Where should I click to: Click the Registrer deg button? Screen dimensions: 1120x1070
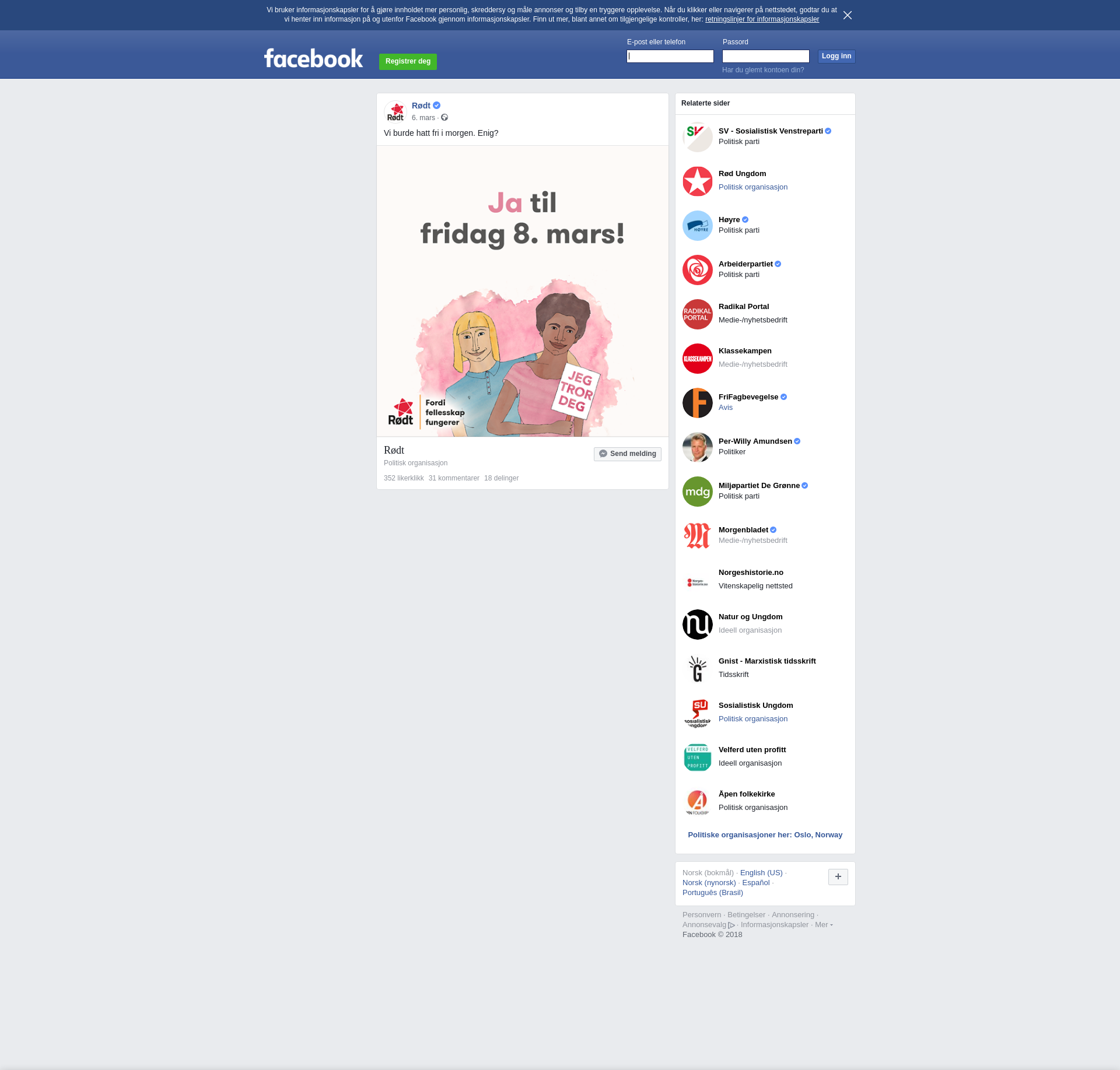(408, 61)
